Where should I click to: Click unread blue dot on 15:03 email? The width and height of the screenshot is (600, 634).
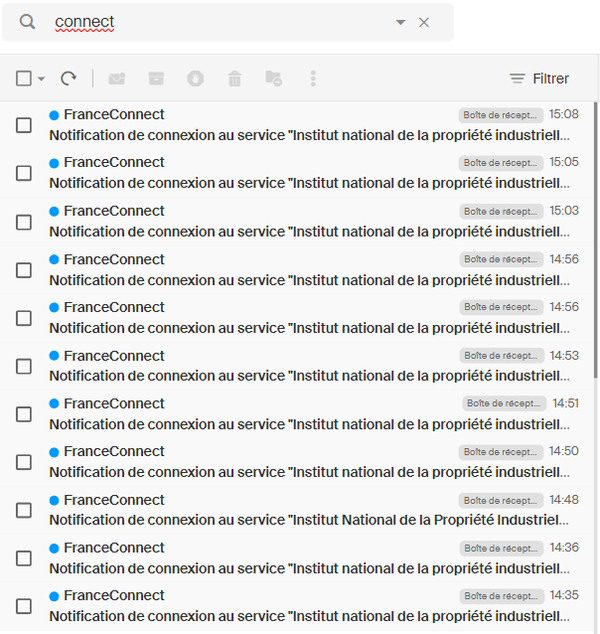click(x=54, y=211)
